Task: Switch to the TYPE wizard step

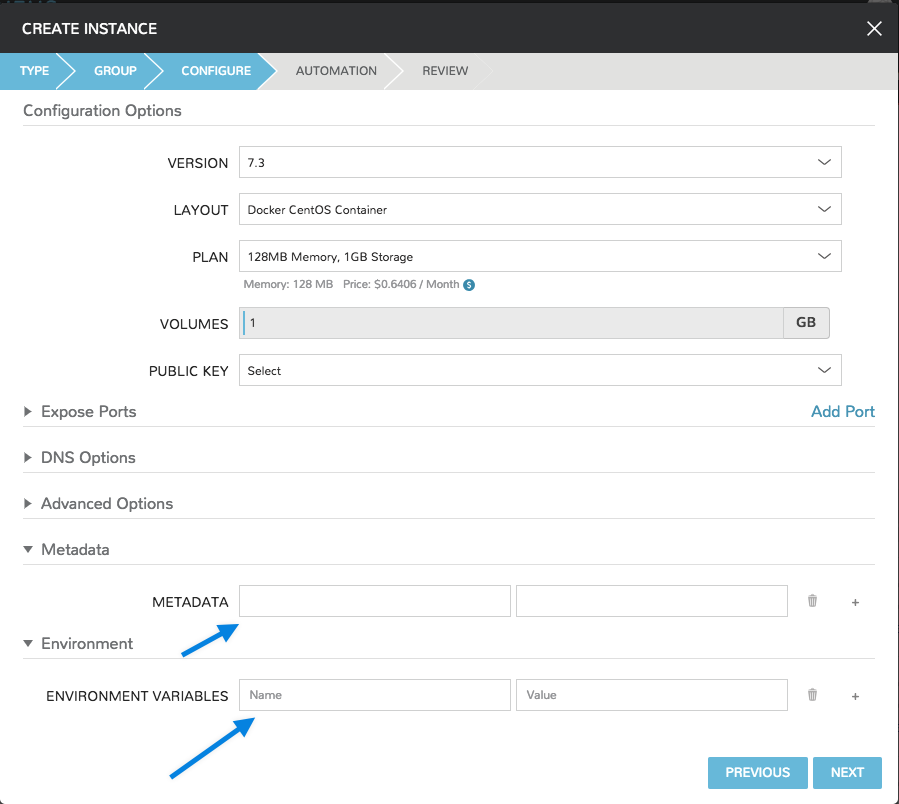Action: 33,71
